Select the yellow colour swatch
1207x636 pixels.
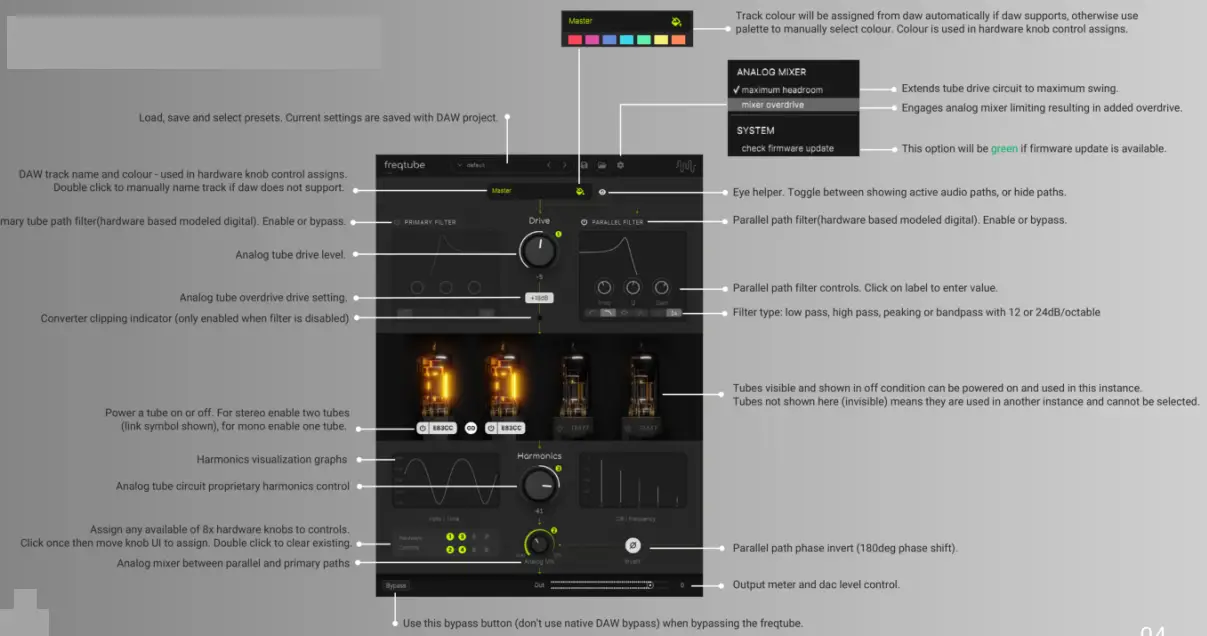pos(660,39)
